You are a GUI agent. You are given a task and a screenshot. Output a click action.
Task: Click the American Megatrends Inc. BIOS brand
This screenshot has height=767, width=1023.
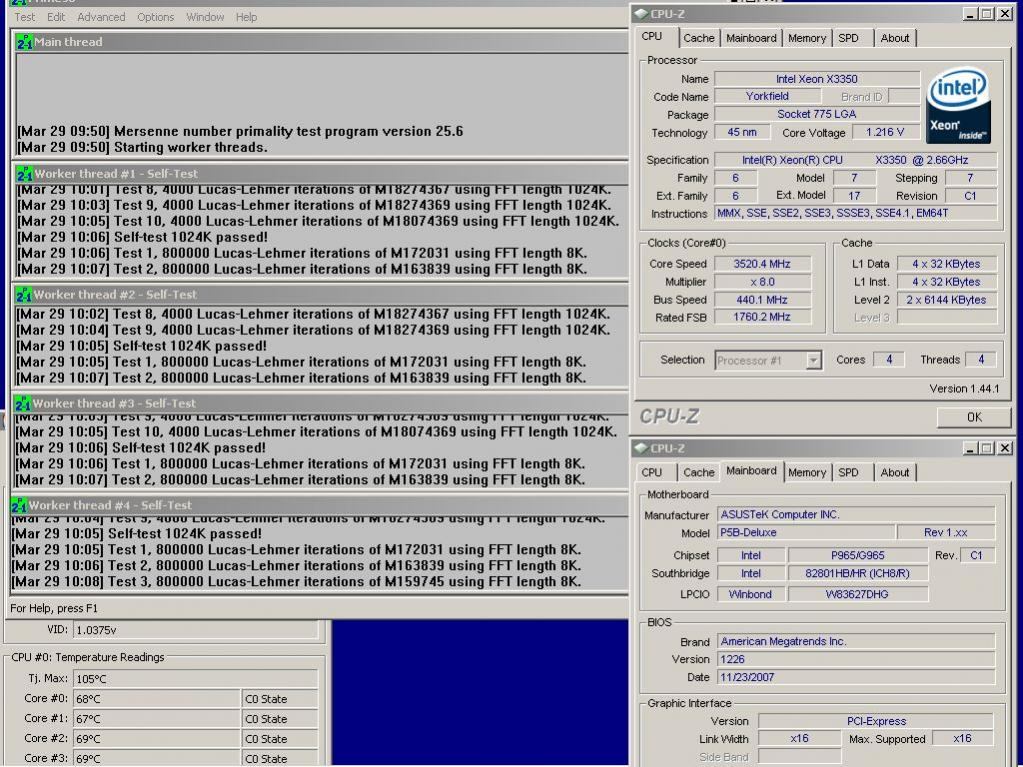(x=856, y=642)
